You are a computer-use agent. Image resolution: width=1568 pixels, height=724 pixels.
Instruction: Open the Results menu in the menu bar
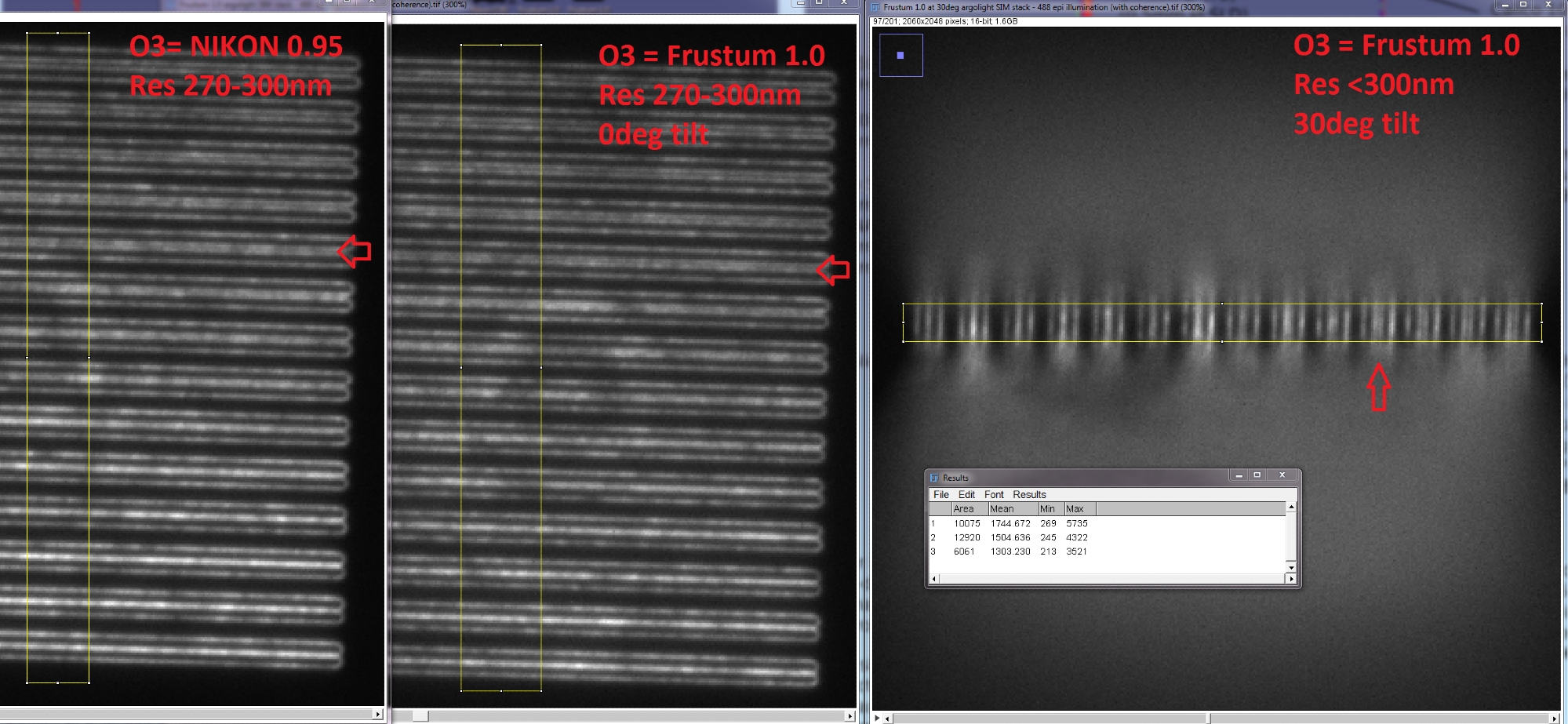coord(1029,495)
